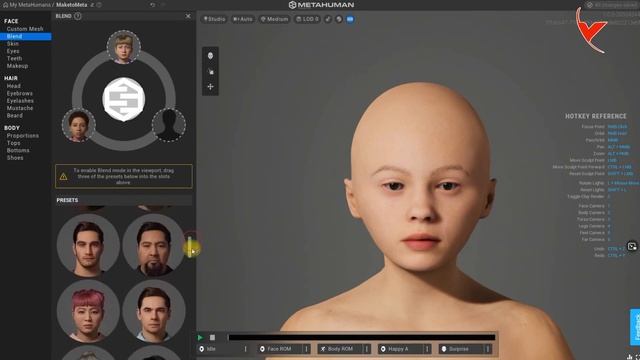
Task: Select the preset with goatee beard
Action: click(154, 245)
